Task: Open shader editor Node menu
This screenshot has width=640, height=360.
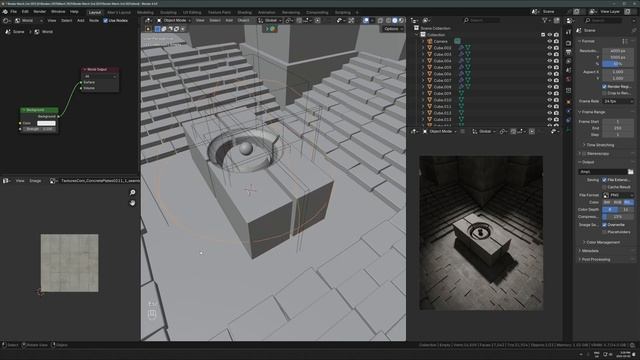Action: [x=94, y=20]
